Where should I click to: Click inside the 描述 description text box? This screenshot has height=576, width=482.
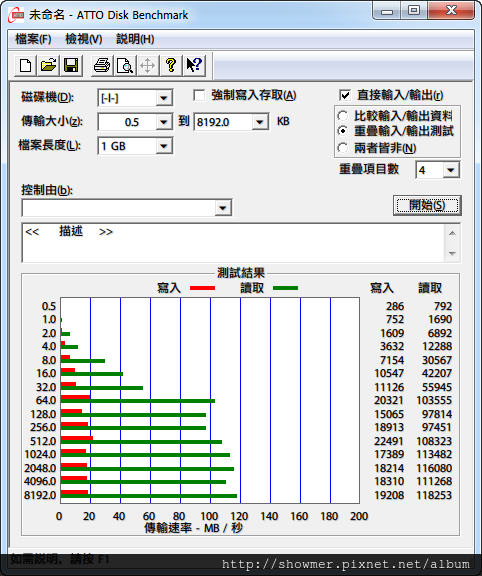point(233,243)
